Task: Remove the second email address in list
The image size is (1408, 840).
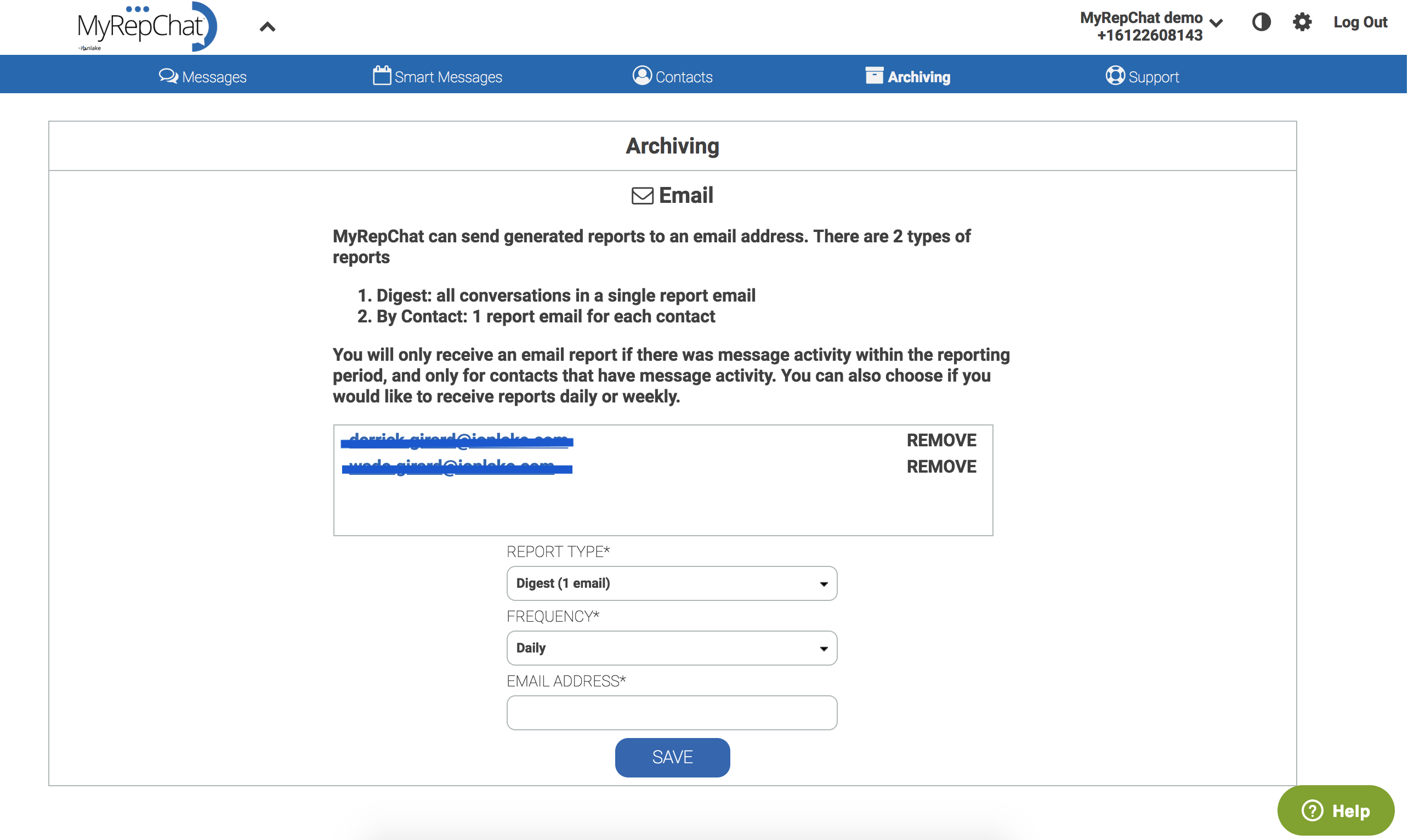Action: [941, 467]
